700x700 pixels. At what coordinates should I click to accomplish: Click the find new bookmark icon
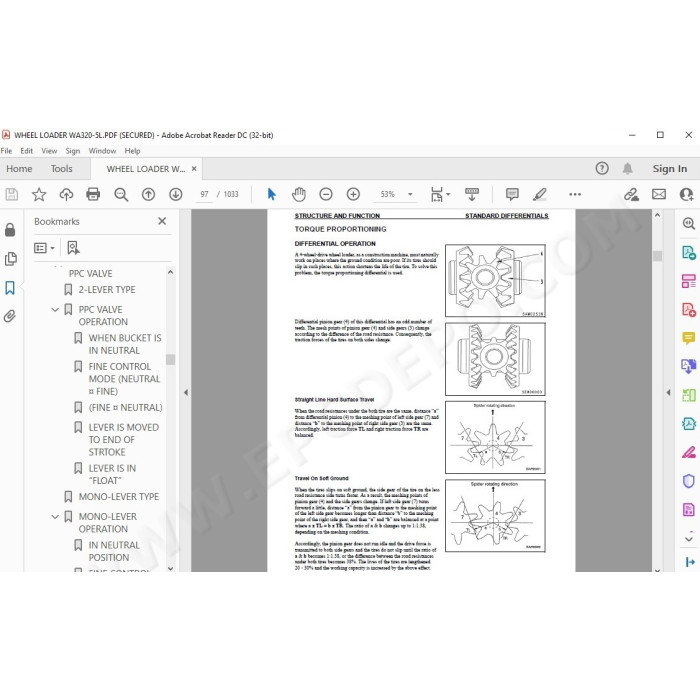(x=73, y=247)
